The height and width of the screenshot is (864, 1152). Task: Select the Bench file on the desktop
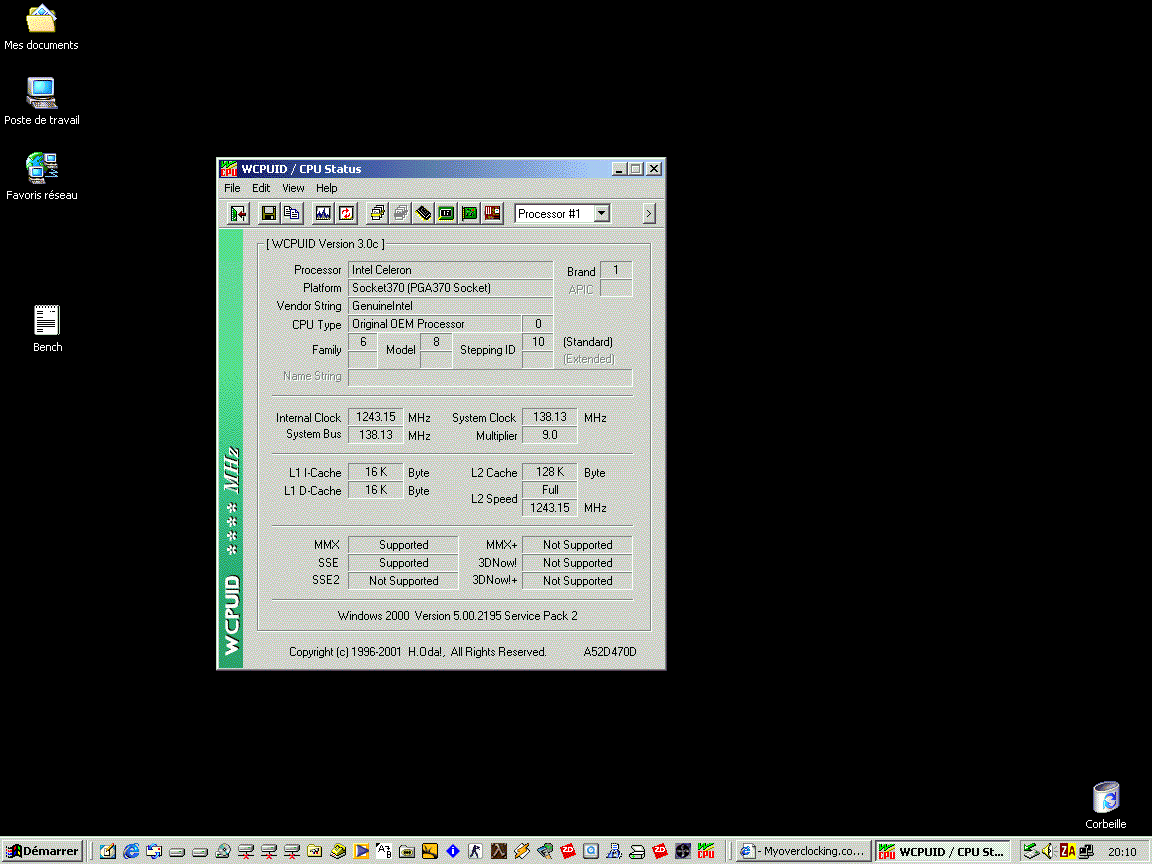[47, 328]
